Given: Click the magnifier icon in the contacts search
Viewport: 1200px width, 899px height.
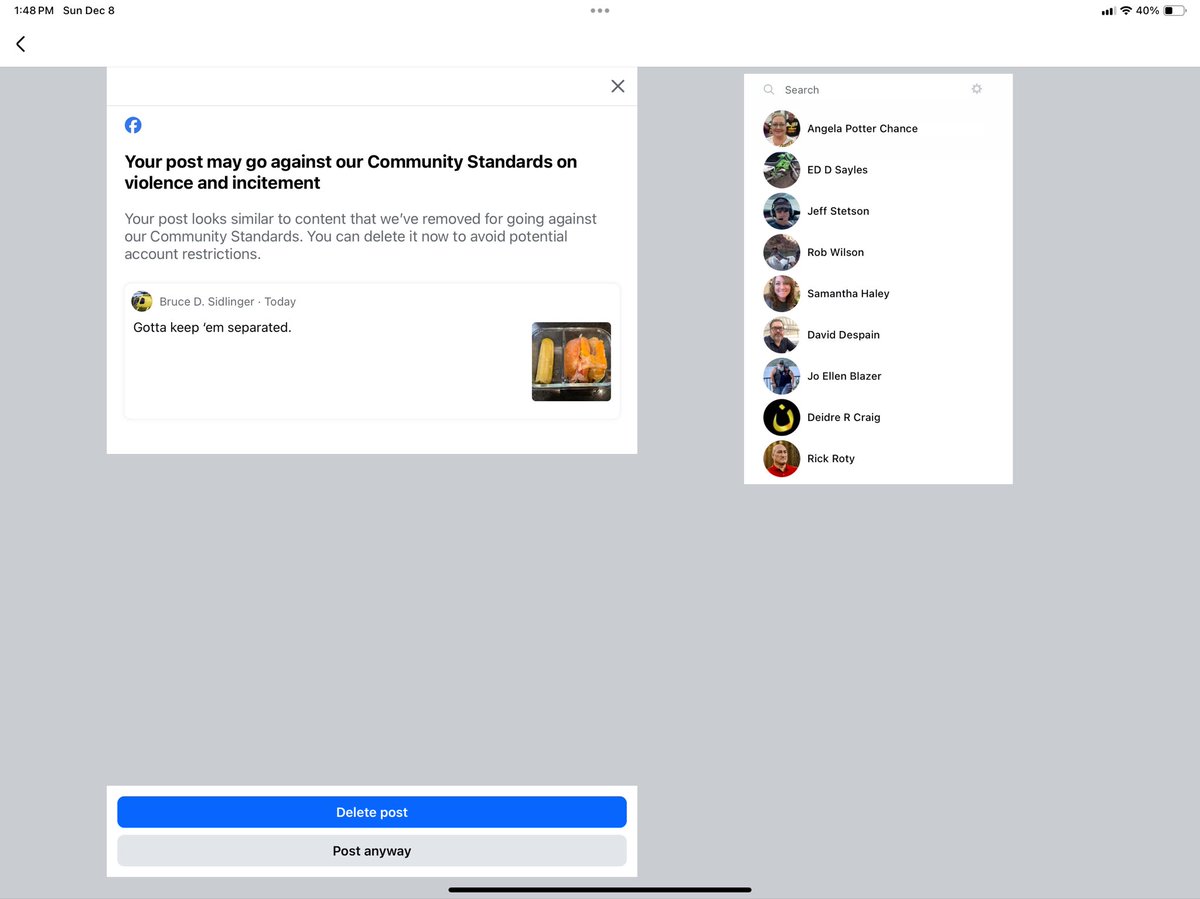Looking at the screenshot, I should coord(769,90).
